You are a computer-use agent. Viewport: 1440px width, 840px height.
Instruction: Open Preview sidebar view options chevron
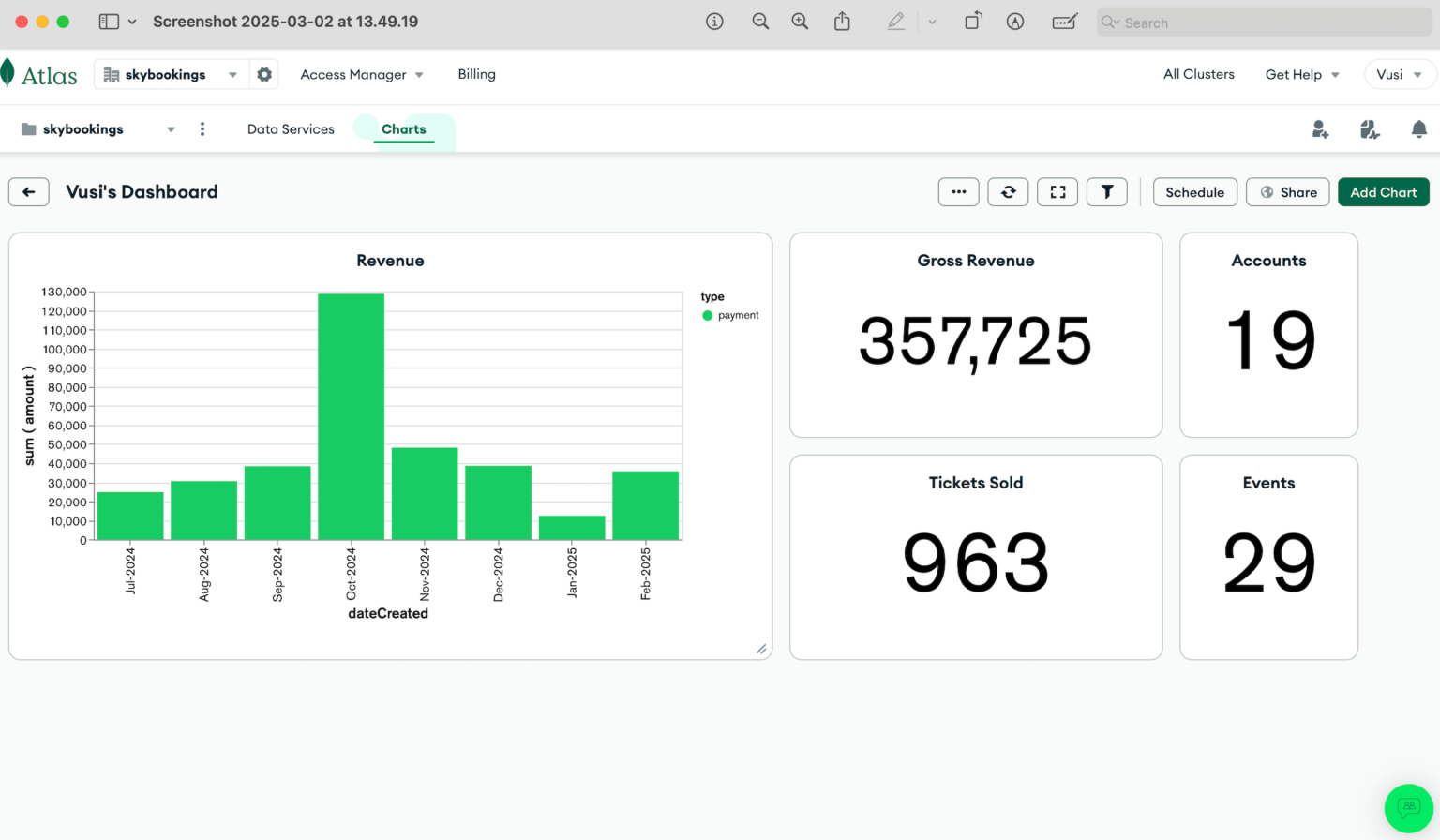pos(132,22)
